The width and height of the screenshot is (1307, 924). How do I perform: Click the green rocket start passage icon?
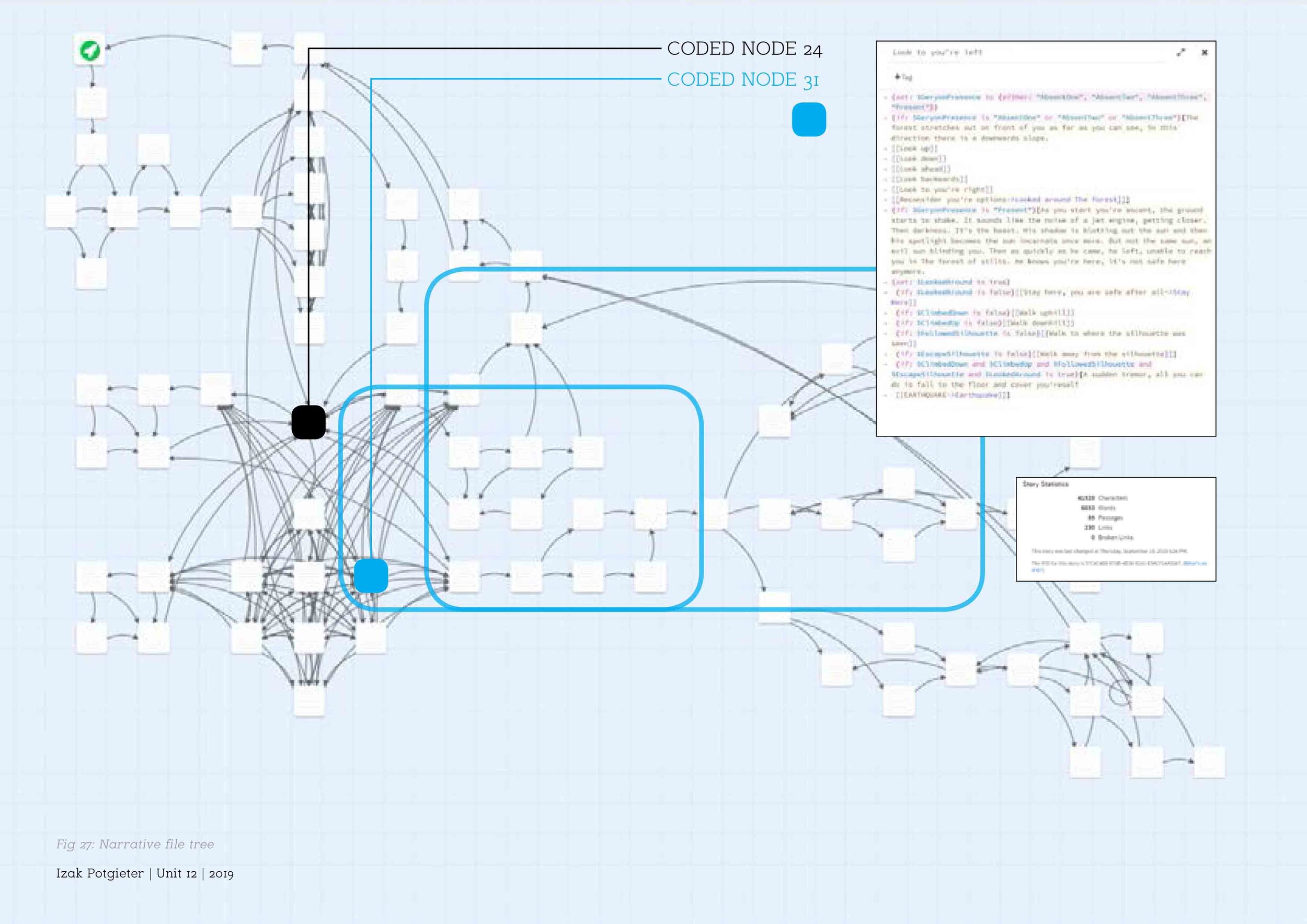[90, 50]
